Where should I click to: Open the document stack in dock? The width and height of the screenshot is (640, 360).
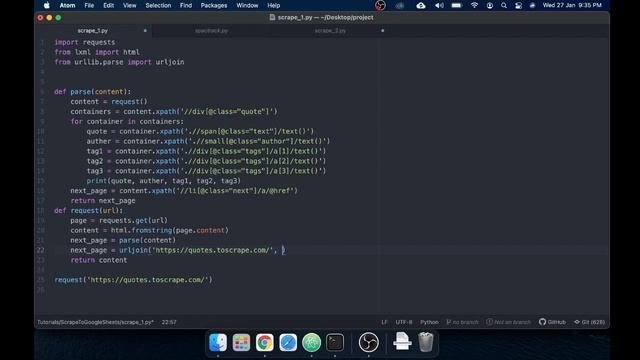point(402,342)
